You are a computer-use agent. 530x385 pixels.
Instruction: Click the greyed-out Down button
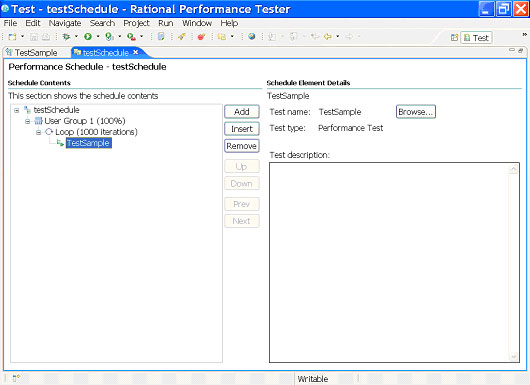click(242, 184)
